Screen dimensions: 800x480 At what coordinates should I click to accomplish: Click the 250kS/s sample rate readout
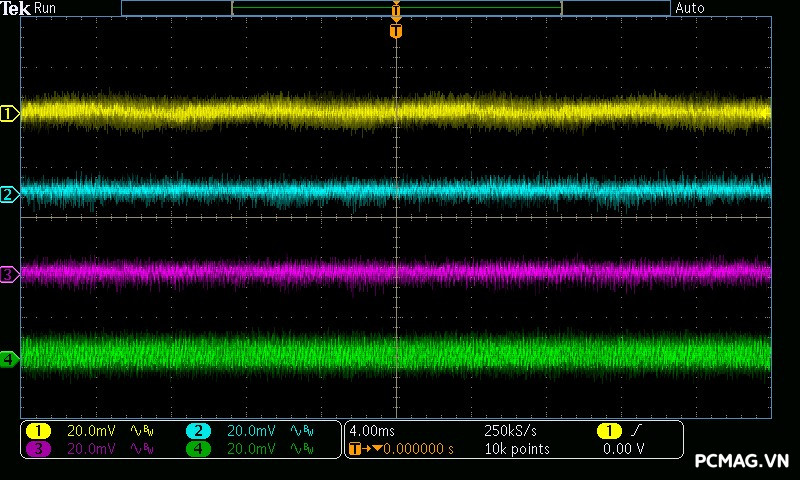(x=510, y=431)
